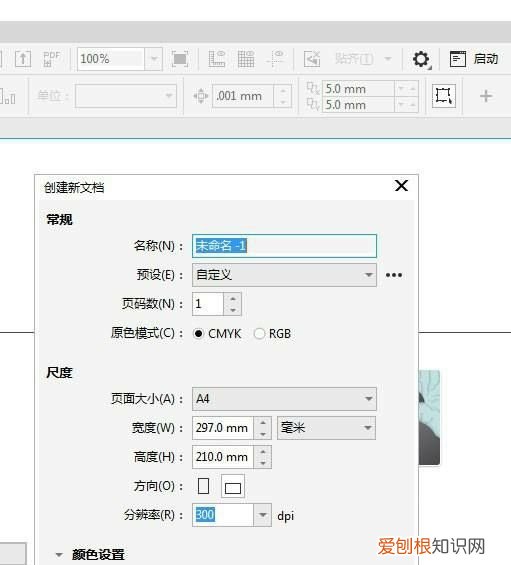Click the duplicate distance vertical icon
This screenshot has width=511, height=565.
pyautogui.click(x=312, y=104)
